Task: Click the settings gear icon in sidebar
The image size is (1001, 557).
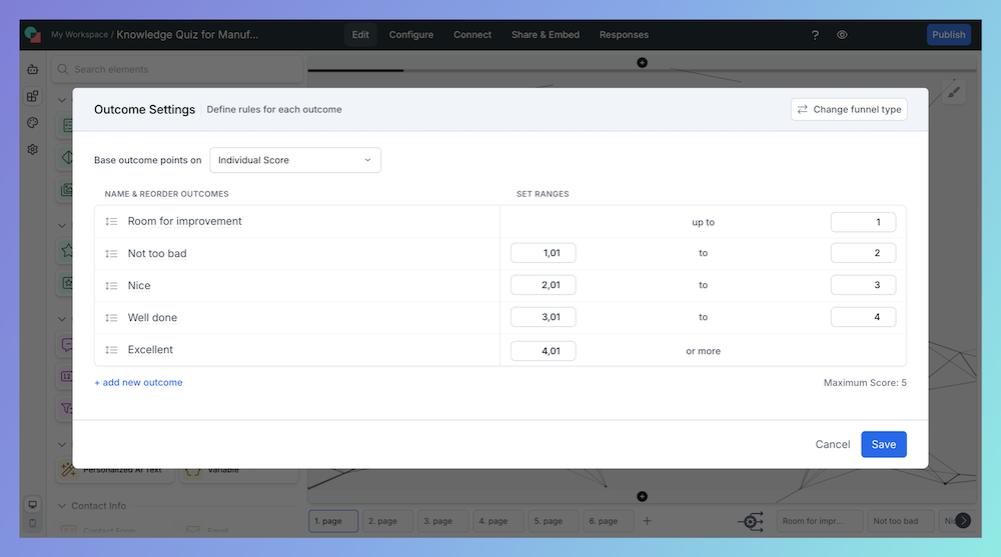Action: point(32,149)
